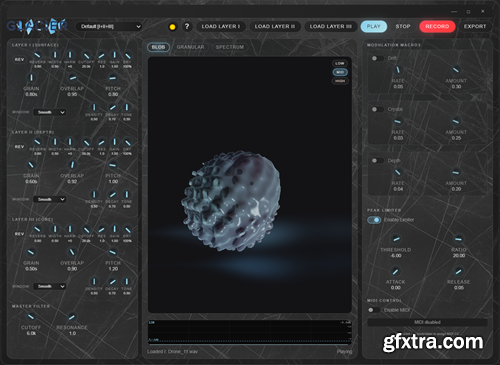
Task: Click Layer I GAIN knob
Action: [x=114, y=55]
